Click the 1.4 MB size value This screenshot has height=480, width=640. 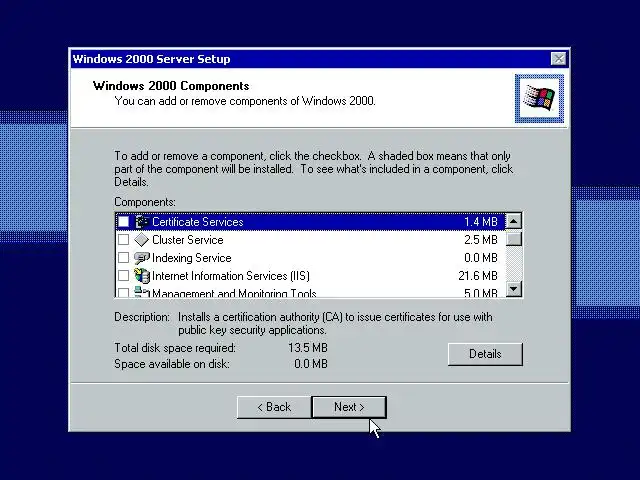click(x=481, y=222)
